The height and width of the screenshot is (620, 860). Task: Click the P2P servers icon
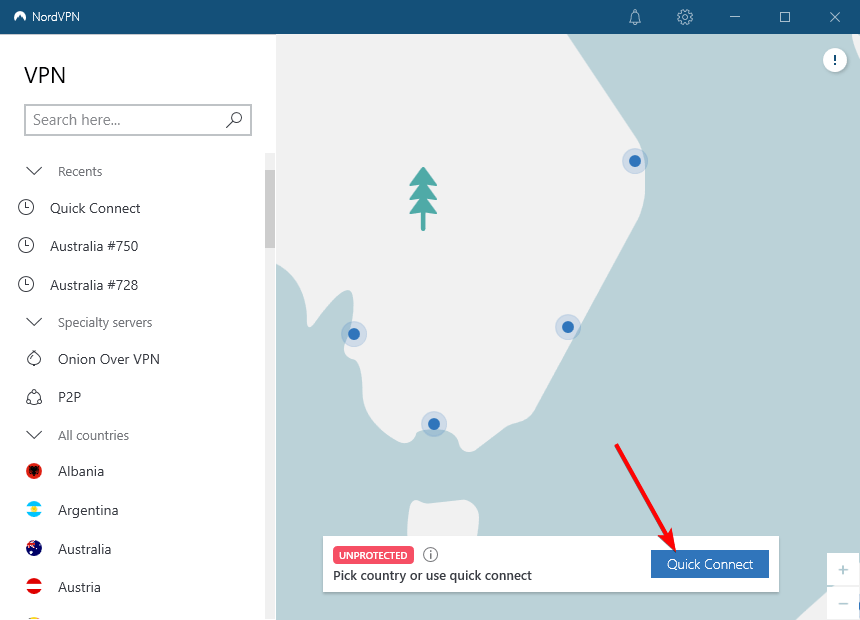(34, 397)
